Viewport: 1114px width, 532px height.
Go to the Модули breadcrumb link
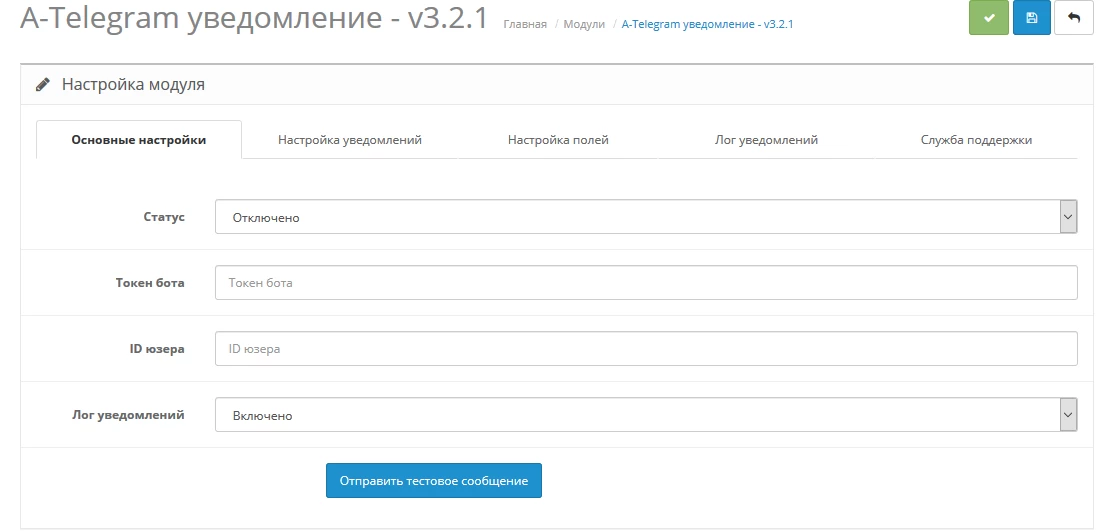click(584, 24)
